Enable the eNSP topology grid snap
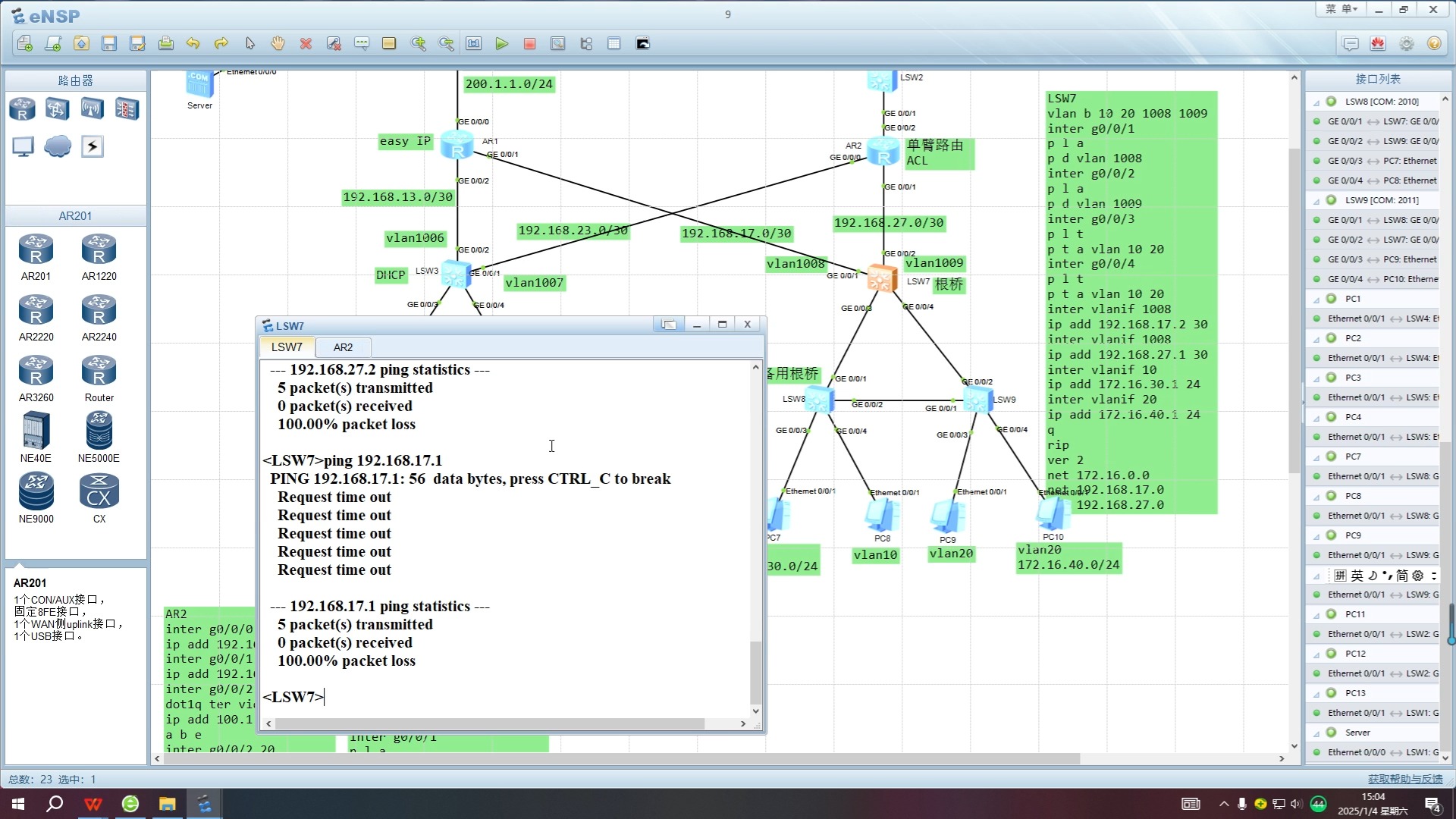The image size is (1456, 819). tap(615, 43)
